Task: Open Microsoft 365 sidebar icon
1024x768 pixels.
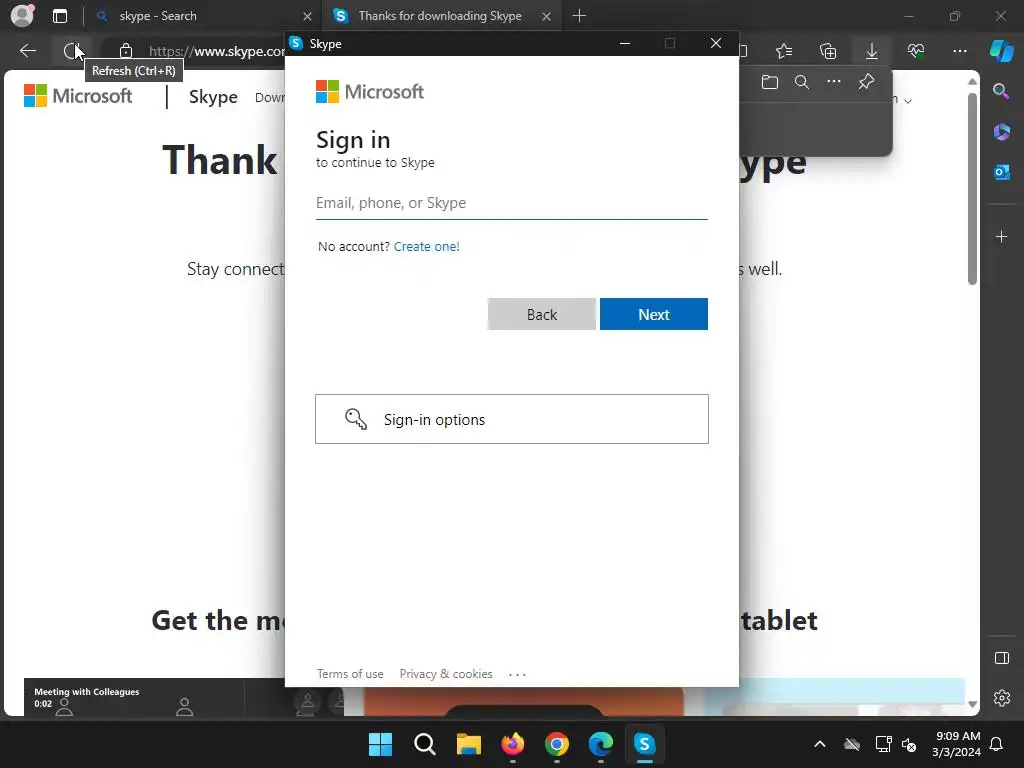Action: pos(1001,132)
